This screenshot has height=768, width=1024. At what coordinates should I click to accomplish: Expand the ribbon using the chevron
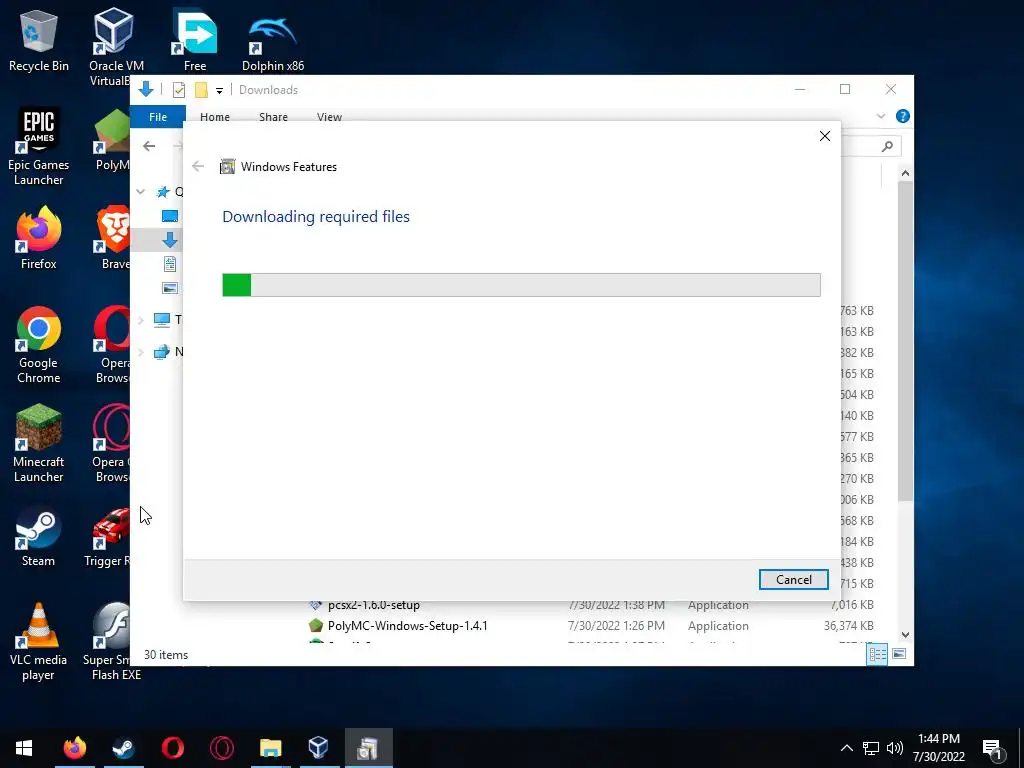(x=881, y=116)
